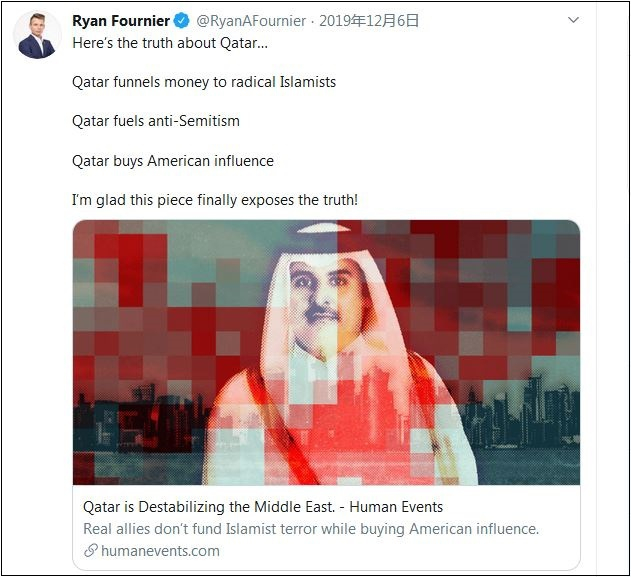631x577 pixels.
Task: Click the line "Qatar fuels anti-Semitism"
Action: [x=156, y=121]
